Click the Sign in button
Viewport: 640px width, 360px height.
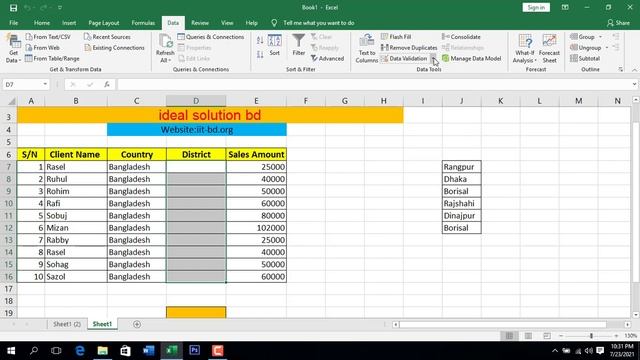tap(536, 8)
